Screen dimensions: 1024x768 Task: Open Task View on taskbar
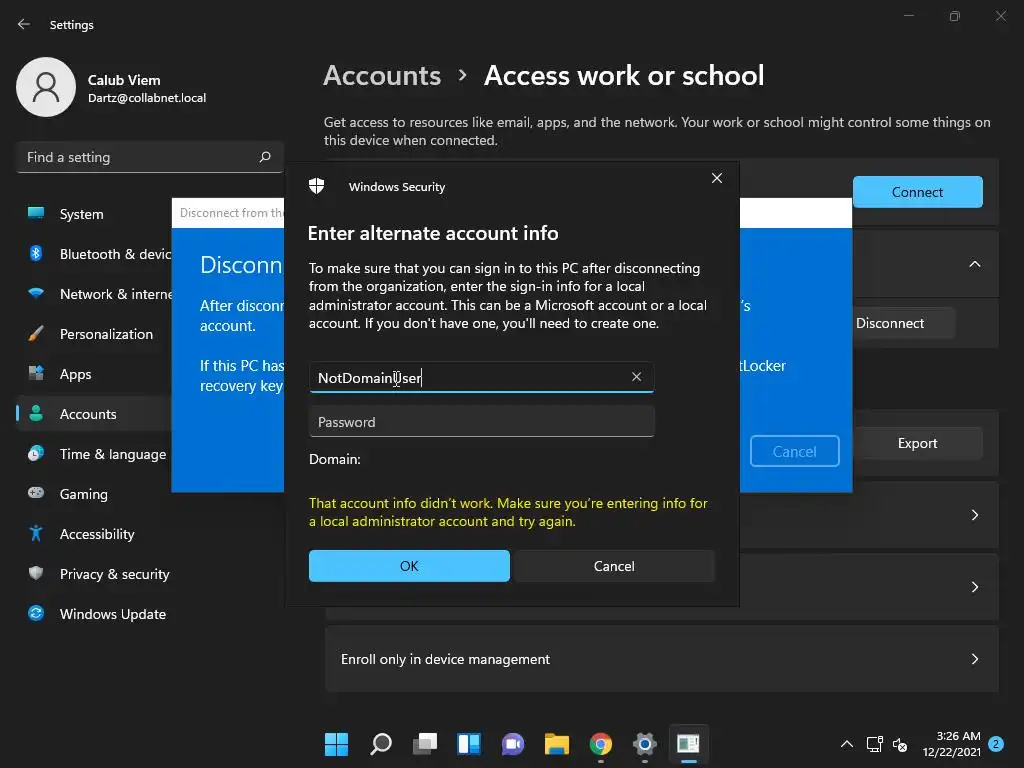[x=424, y=744]
